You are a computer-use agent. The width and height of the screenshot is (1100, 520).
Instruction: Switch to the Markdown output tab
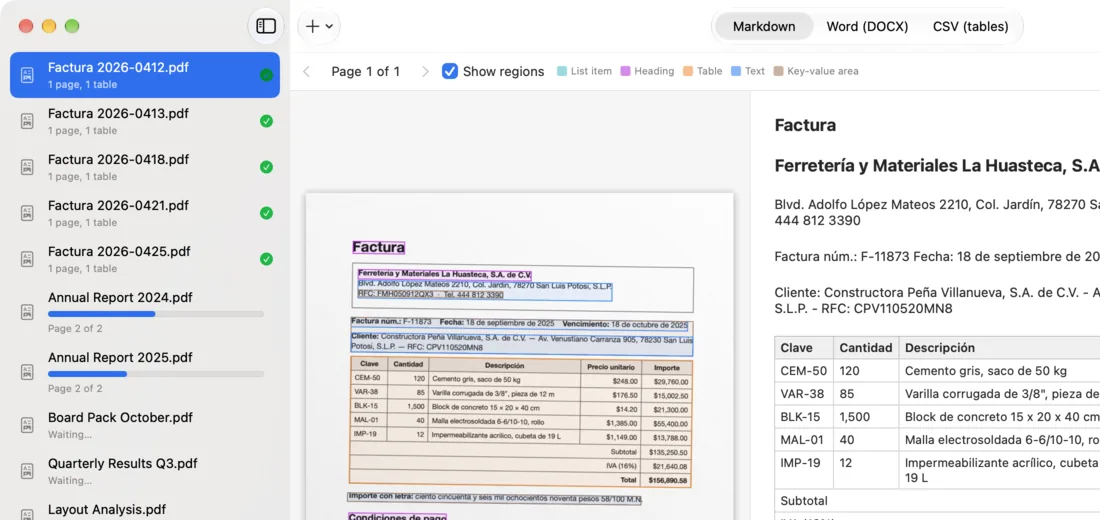(764, 27)
